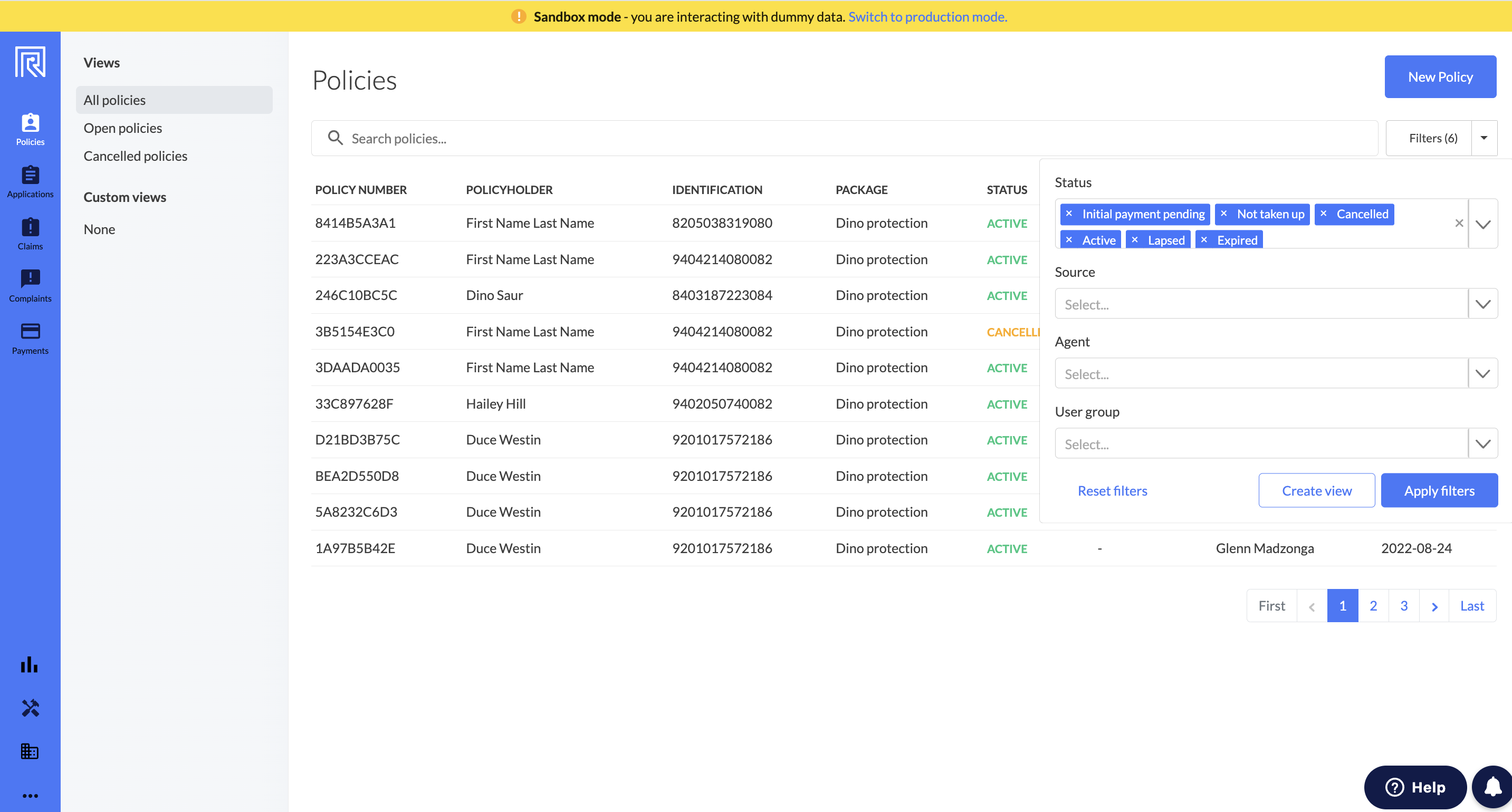The width and height of the screenshot is (1512, 812).
Task: Open policy D21BD3B75C row
Action: click(675, 439)
